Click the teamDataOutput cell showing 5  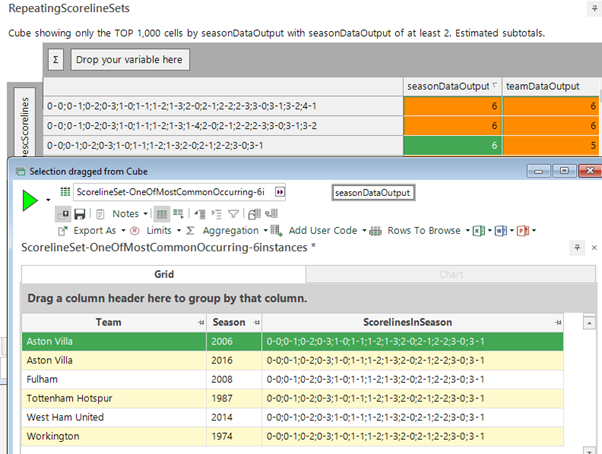551,145
